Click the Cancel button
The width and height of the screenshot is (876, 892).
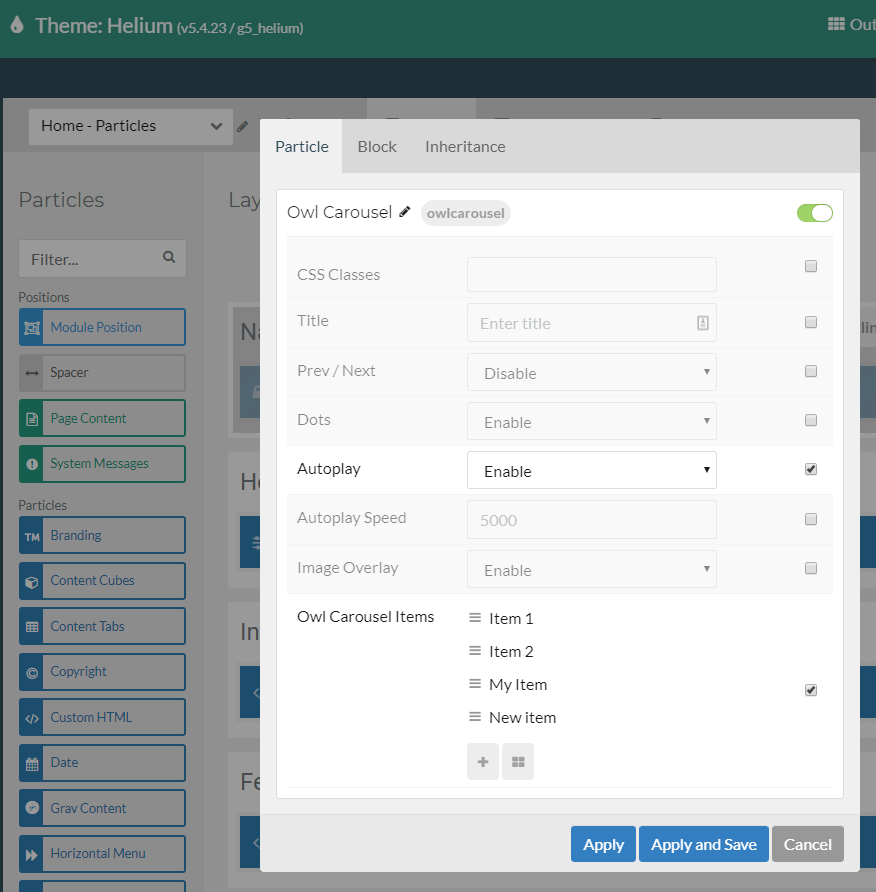(808, 844)
